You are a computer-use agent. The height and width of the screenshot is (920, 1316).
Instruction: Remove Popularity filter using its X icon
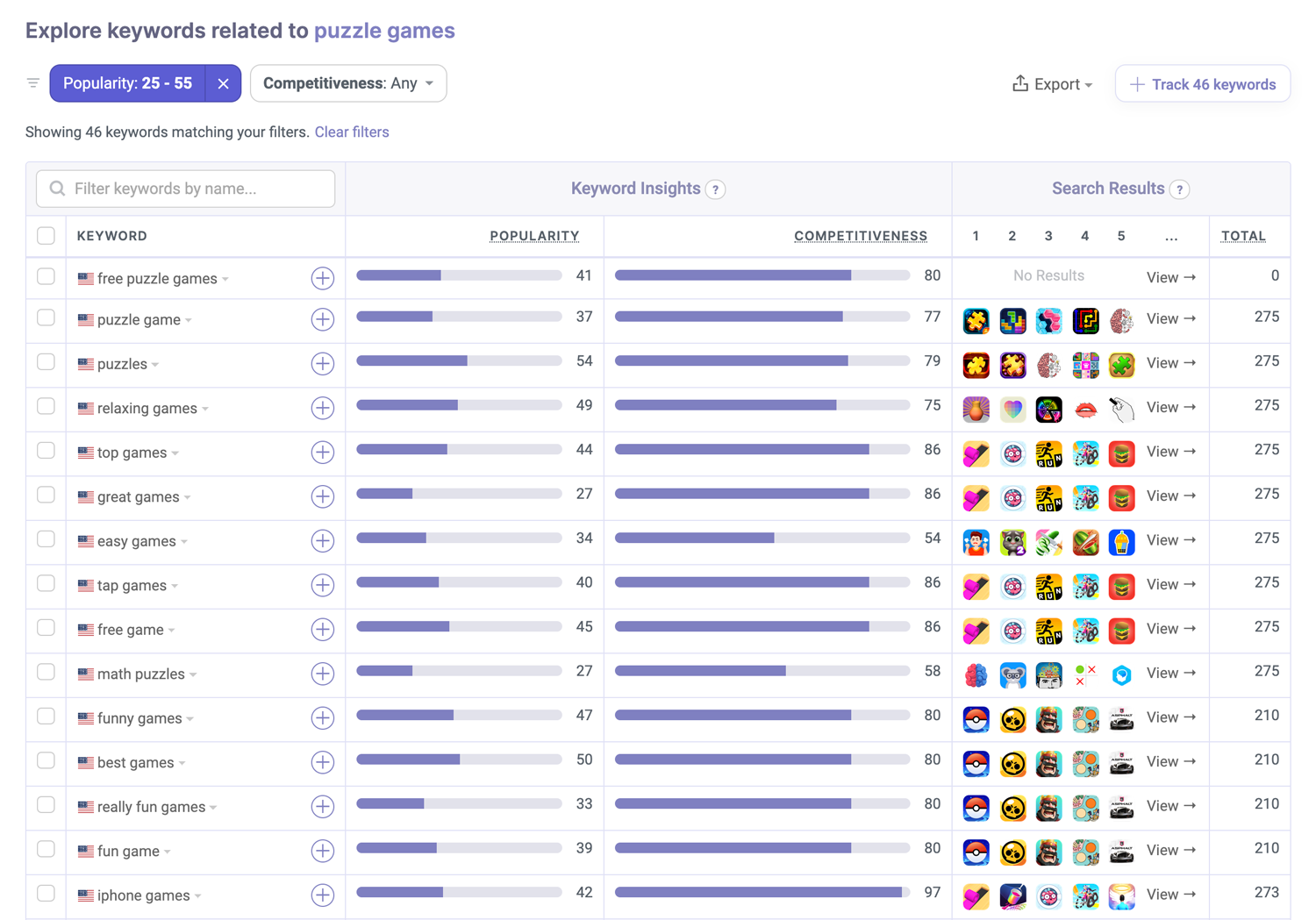(x=223, y=82)
